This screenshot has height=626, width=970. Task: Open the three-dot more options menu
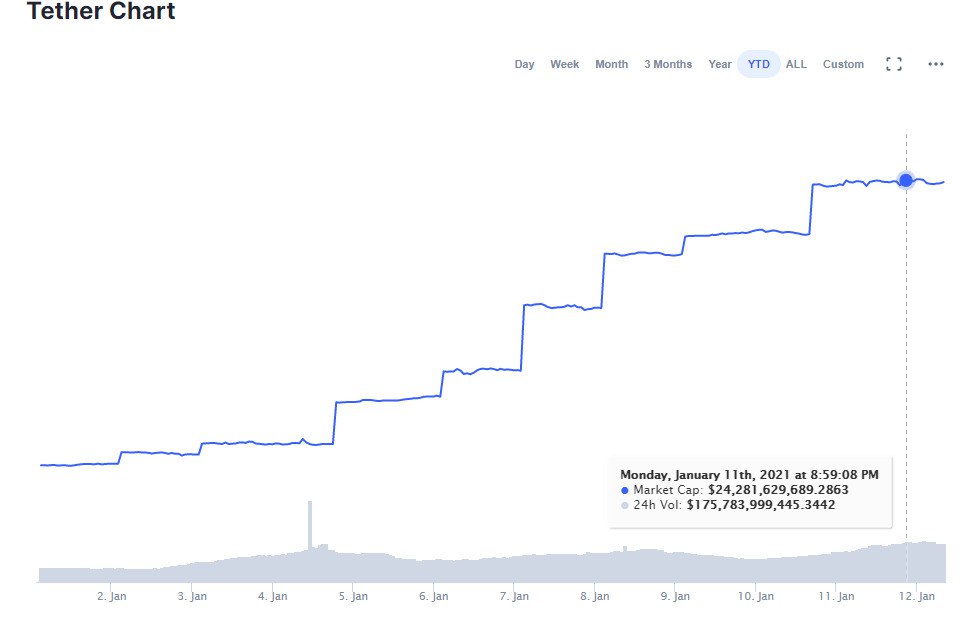pyautogui.click(x=935, y=64)
